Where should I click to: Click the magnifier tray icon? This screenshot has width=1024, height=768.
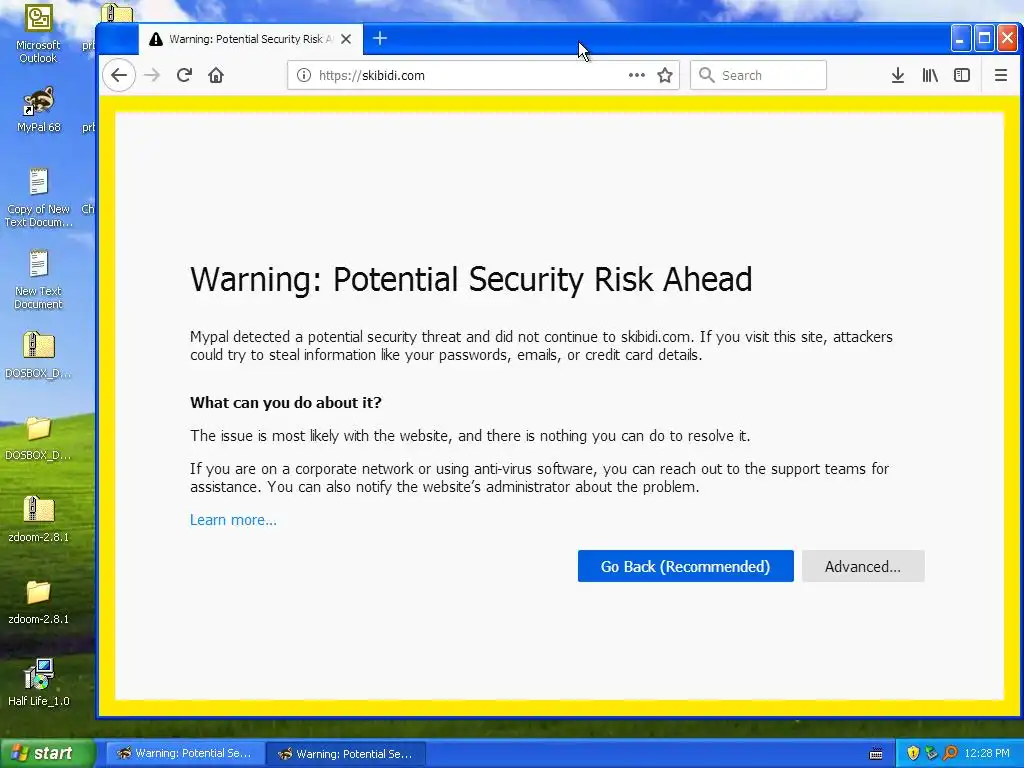pyautogui.click(x=950, y=754)
